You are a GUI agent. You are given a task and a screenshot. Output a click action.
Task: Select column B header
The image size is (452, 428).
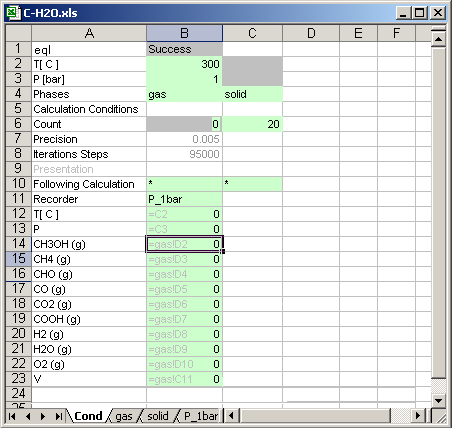click(184, 33)
